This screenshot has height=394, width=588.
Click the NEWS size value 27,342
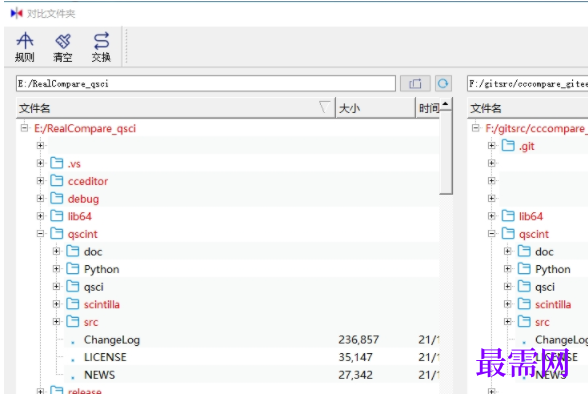[355, 375]
